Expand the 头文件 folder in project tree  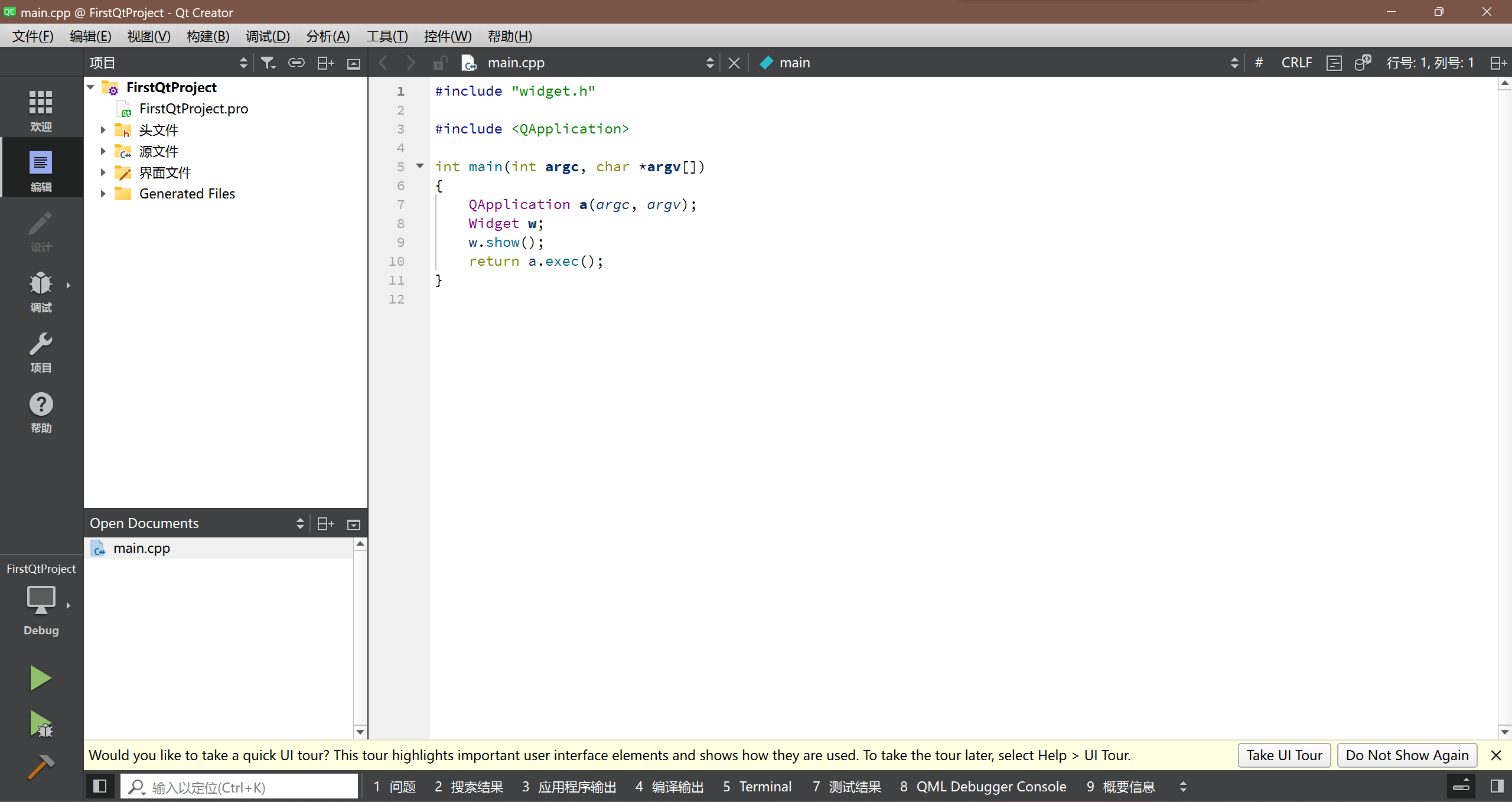103,129
